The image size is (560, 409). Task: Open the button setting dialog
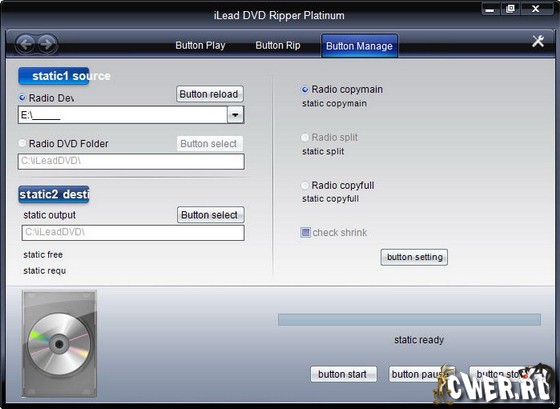(414, 257)
